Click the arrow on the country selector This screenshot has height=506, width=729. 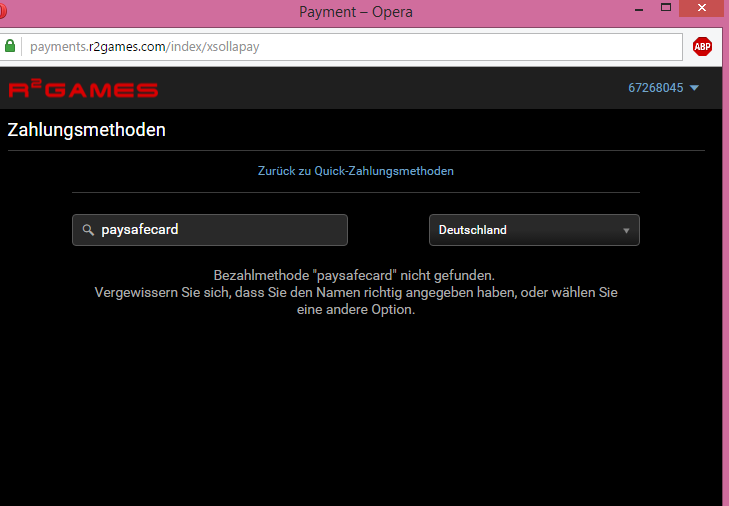(626, 231)
